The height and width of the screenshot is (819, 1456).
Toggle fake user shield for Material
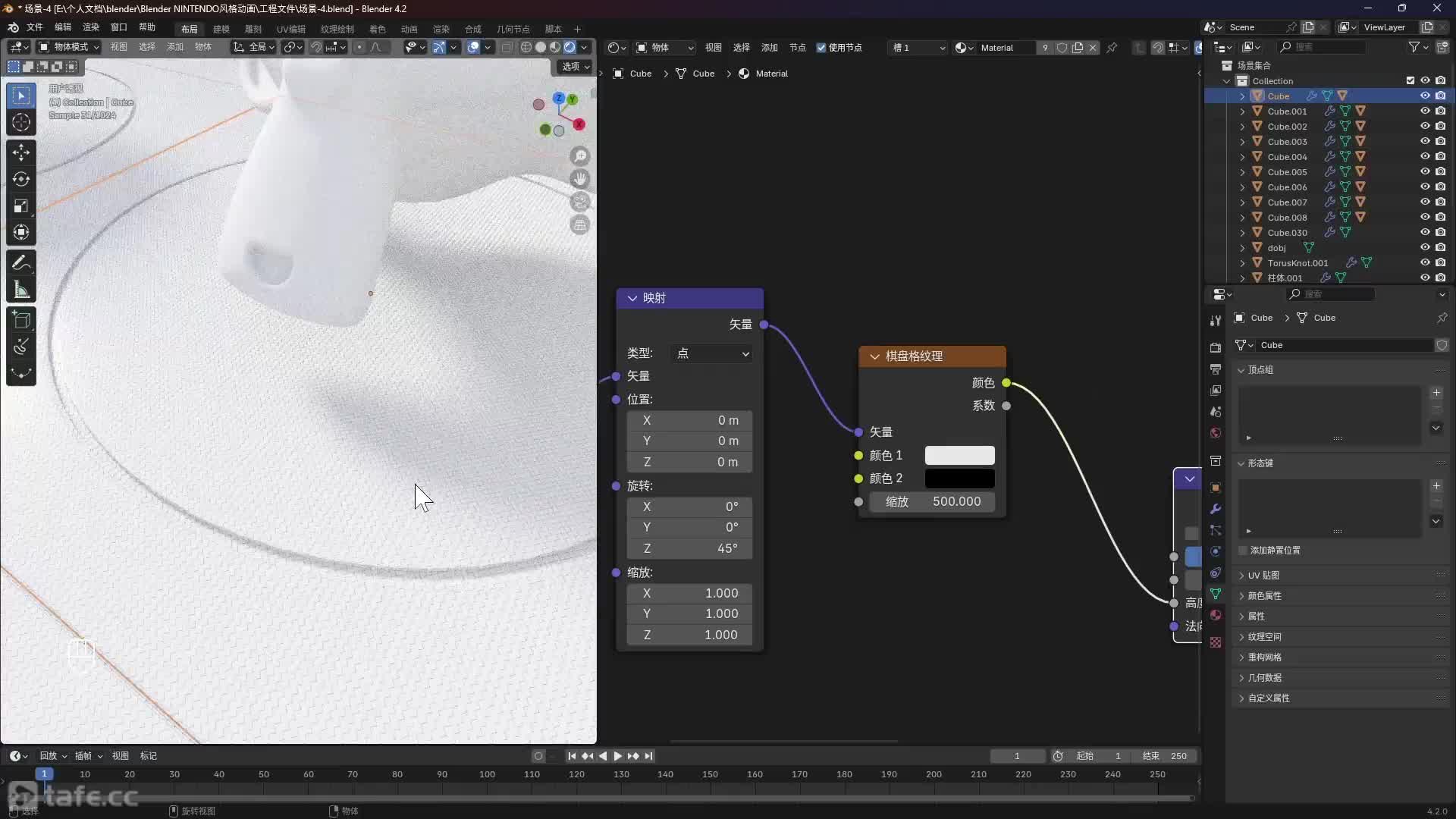pyautogui.click(x=1062, y=48)
